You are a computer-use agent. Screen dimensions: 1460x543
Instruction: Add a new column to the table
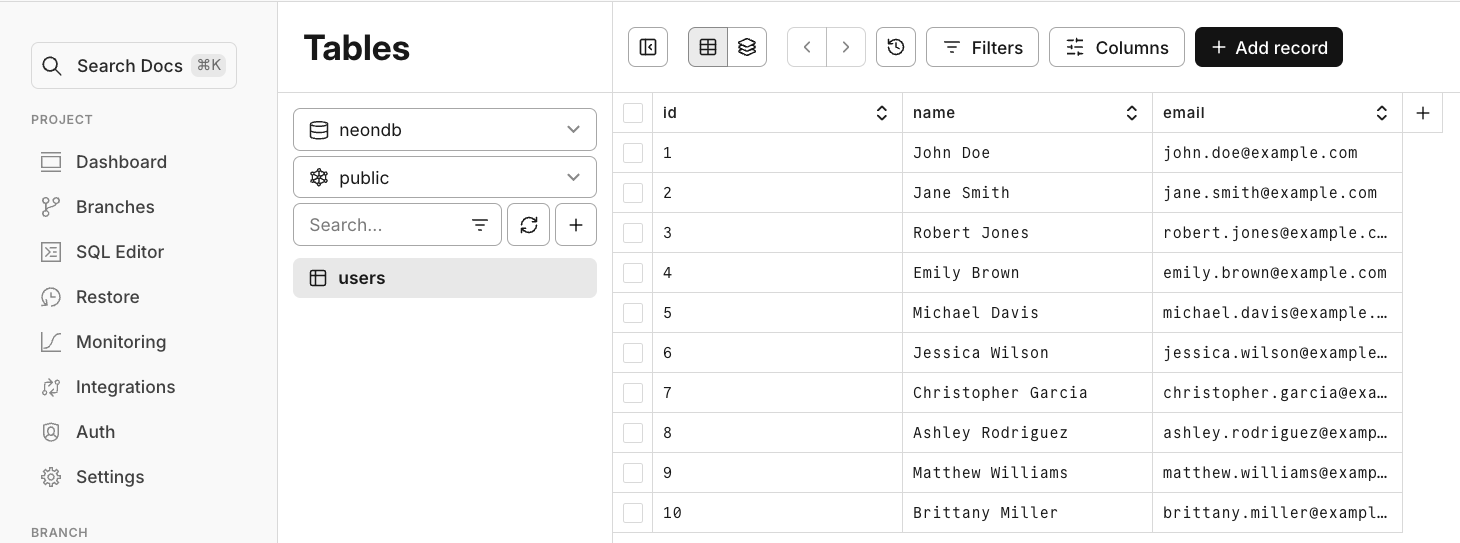pyautogui.click(x=1423, y=113)
